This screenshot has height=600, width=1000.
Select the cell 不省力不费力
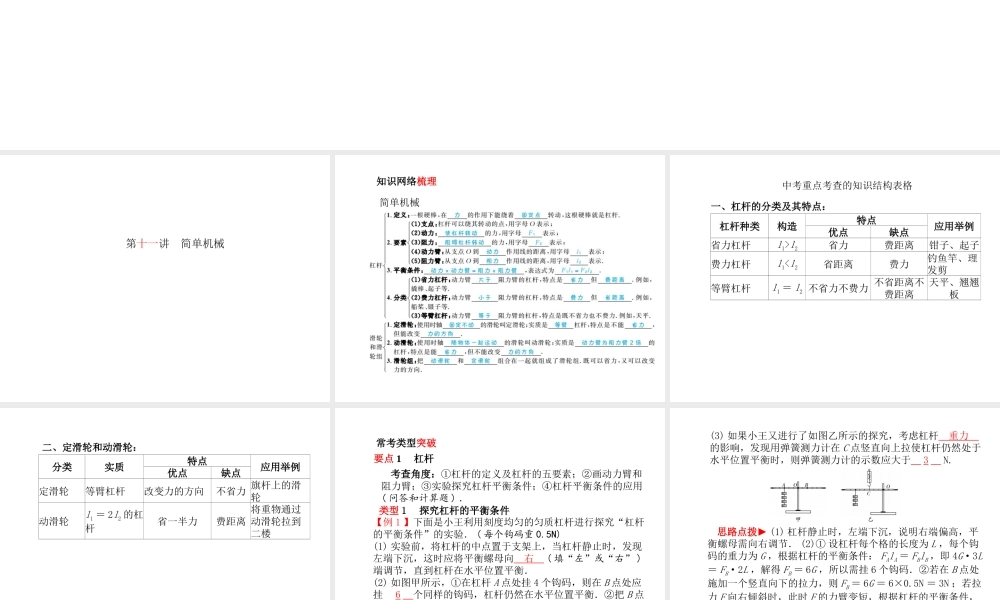(x=838, y=288)
